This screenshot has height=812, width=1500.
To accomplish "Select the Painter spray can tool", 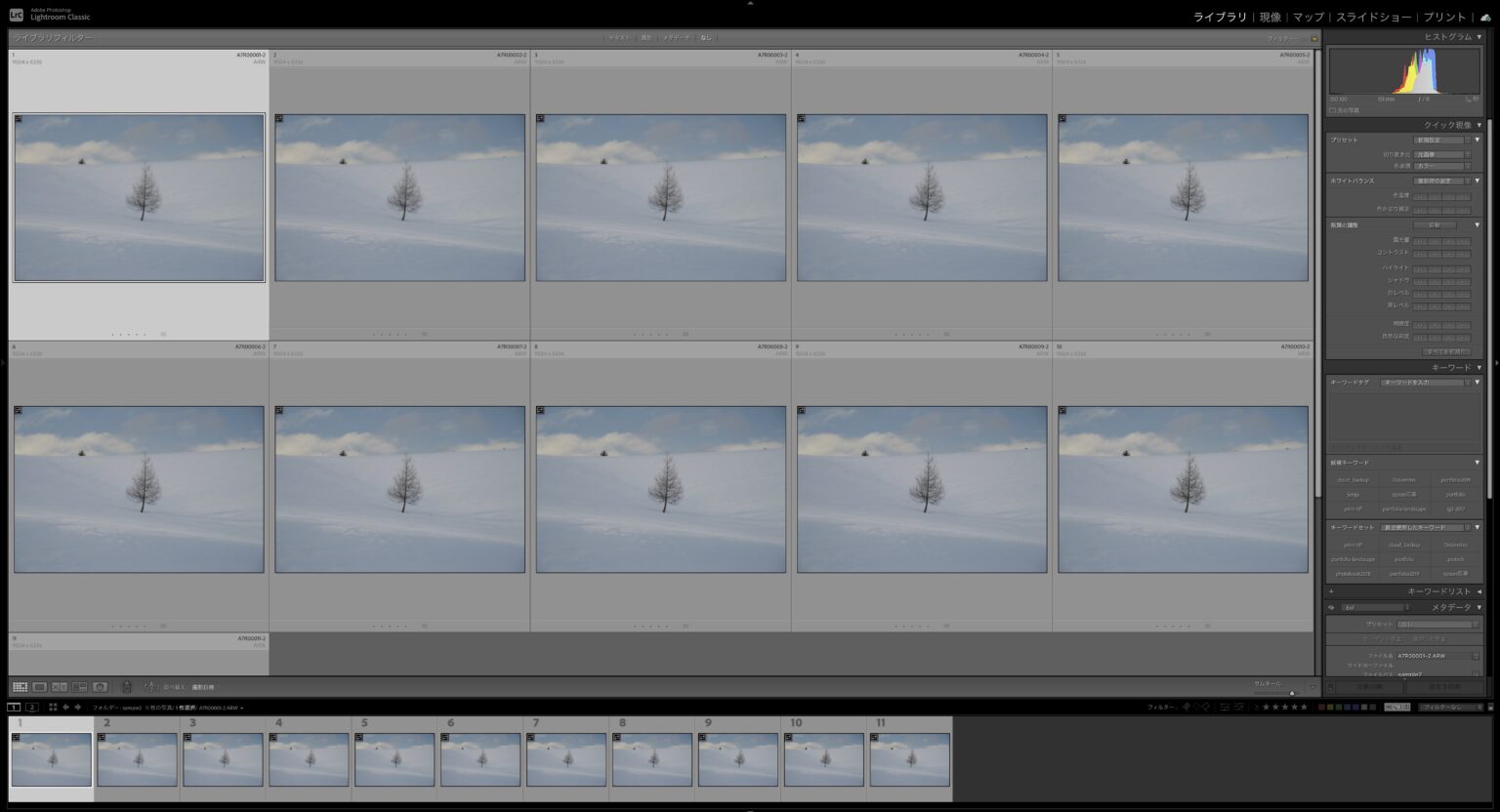I will pyautogui.click(x=126, y=687).
